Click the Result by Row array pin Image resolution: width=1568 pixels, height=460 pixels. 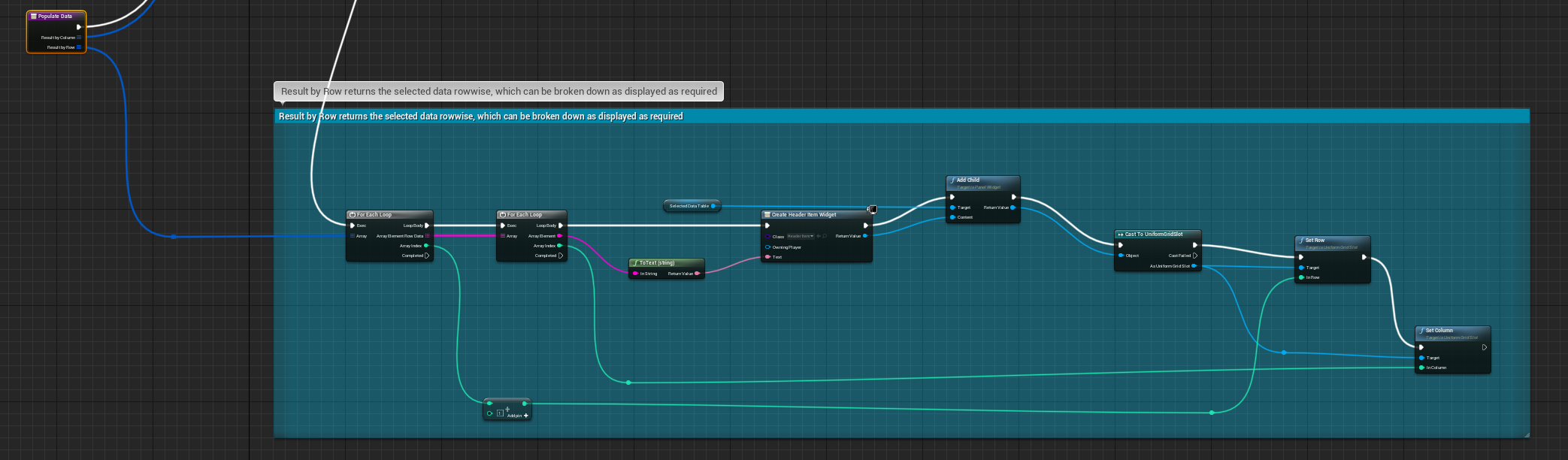click(79, 47)
